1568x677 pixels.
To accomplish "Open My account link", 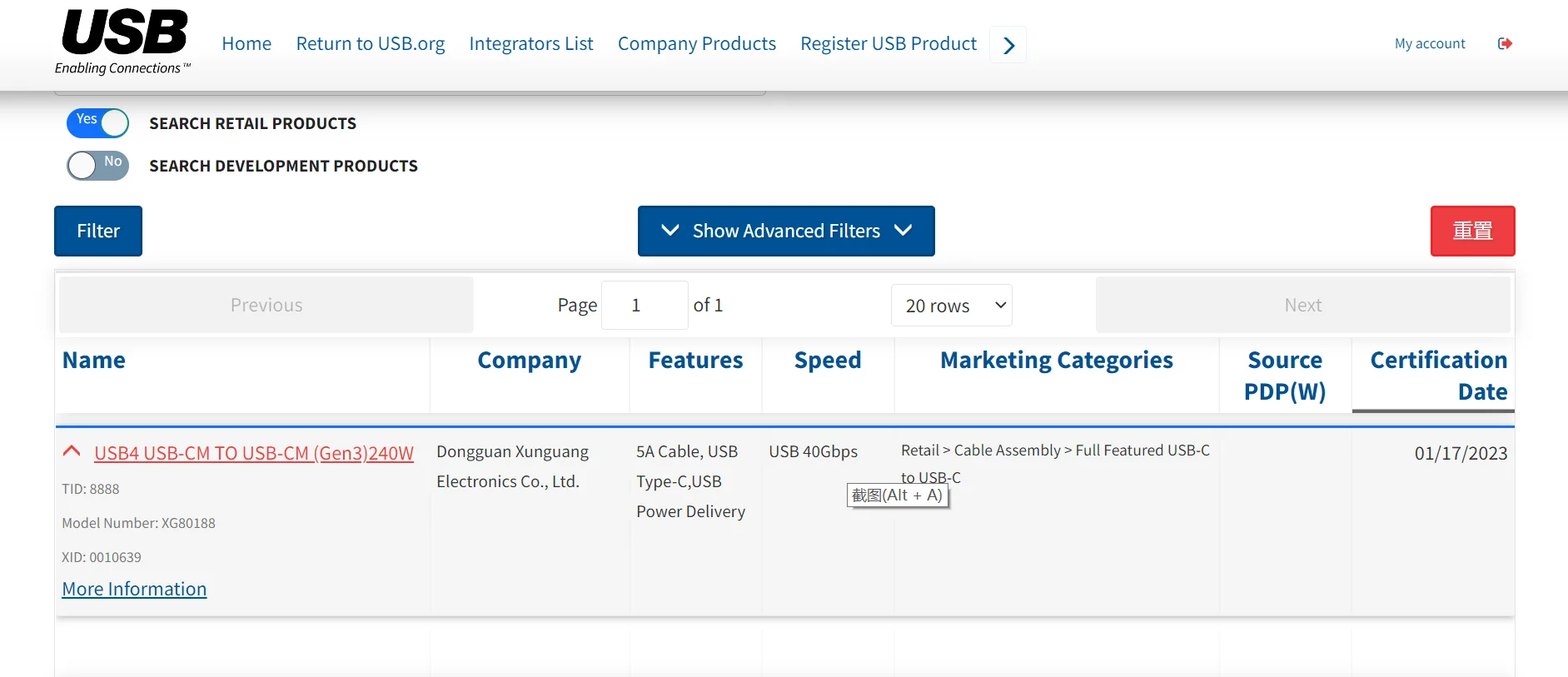I will click(x=1429, y=43).
